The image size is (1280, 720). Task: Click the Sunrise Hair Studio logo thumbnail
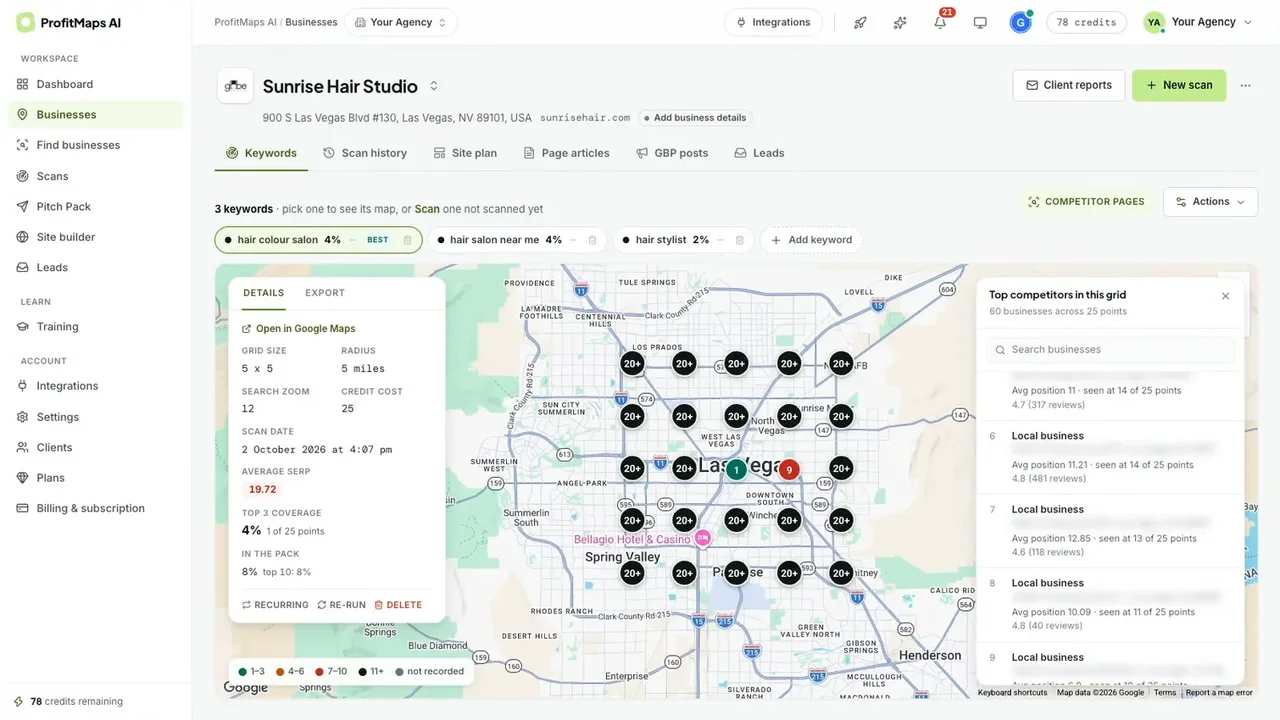tap(235, 86)
